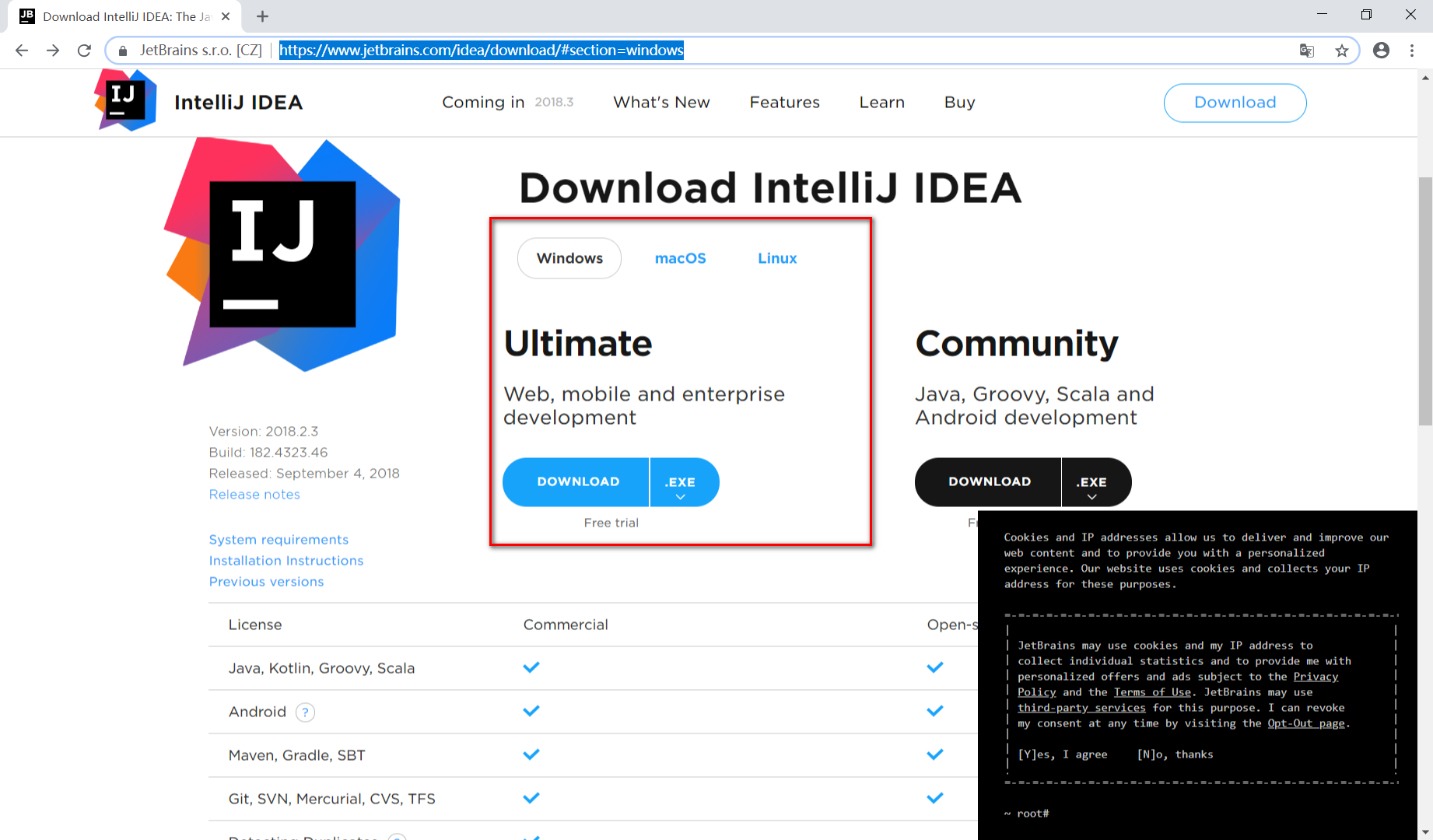Open Coming in 2018.3 menu item
The width and height of the screenshot is (1433, 840).
pyautogui.click(x=507, y=103)
